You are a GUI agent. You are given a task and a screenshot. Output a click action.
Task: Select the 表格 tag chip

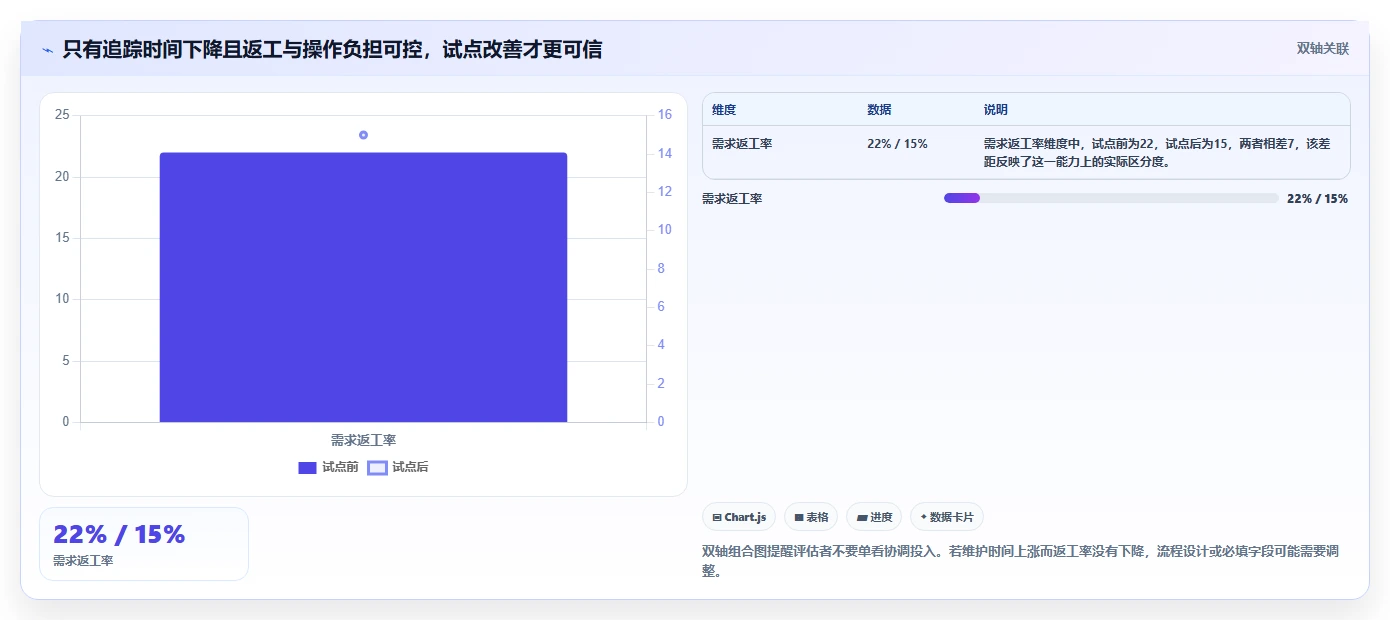811,517
